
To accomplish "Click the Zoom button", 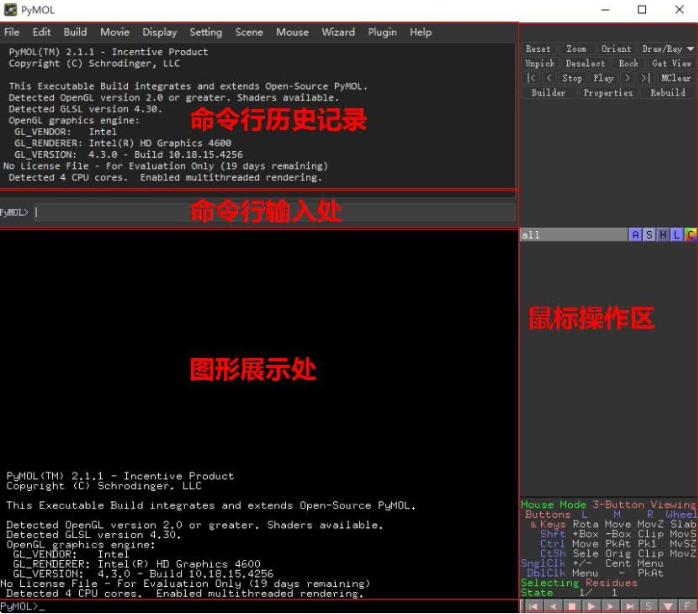I will (576, 49).
